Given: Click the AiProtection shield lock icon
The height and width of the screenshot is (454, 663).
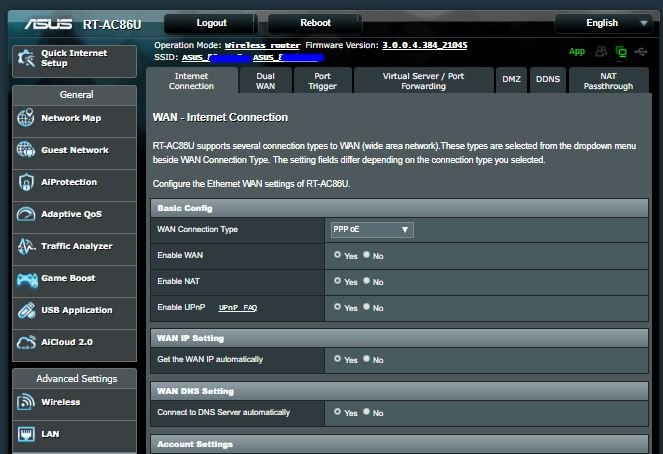Looking at the screenshot, I should [26, 182].
